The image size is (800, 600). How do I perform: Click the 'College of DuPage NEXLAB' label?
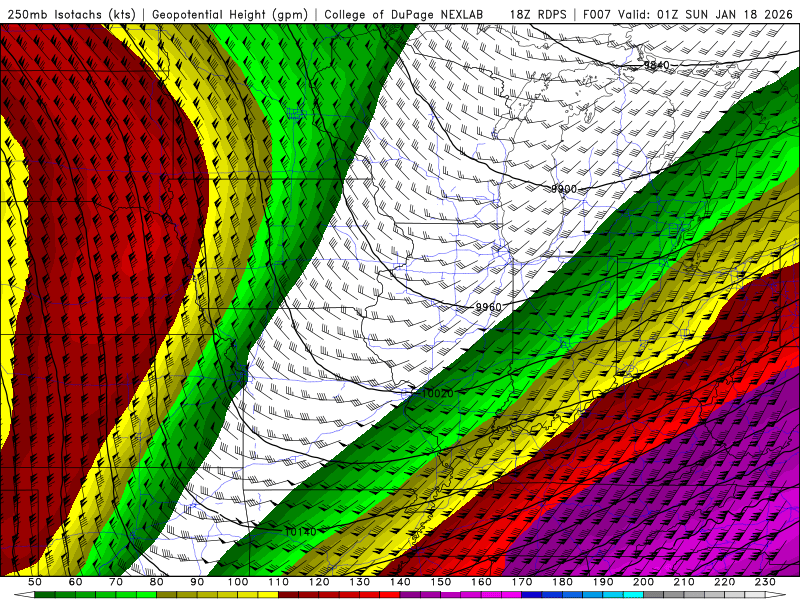click(x=404, y=14)
